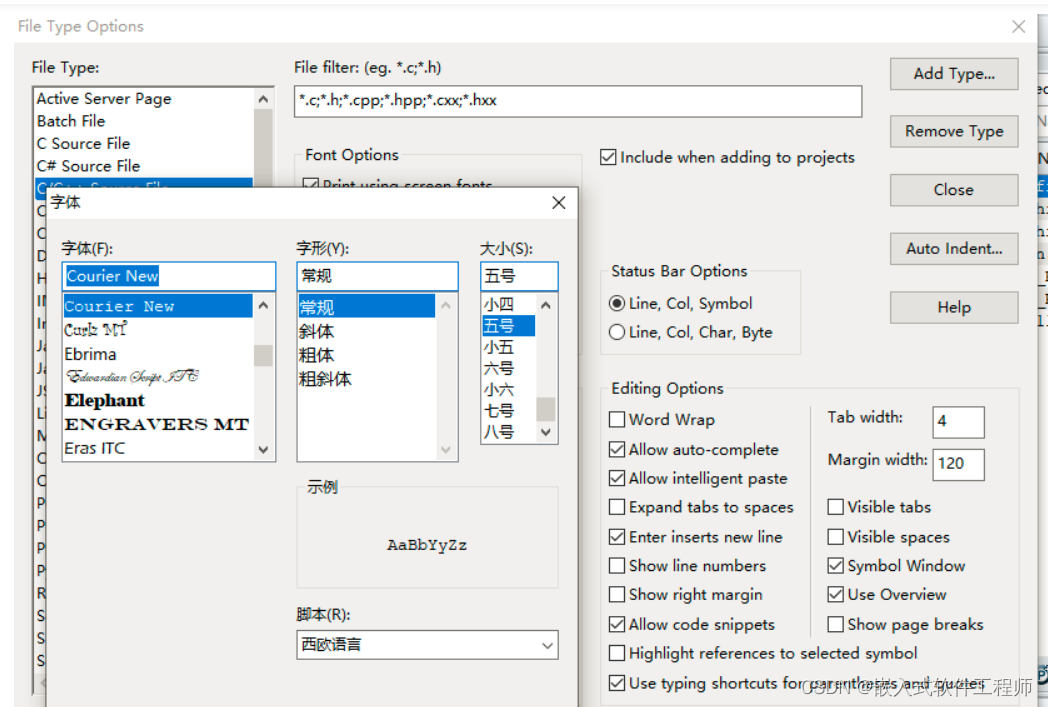The image size is (1048, 707).
Task: Select 粗体 bold font style
Action: 366,355
